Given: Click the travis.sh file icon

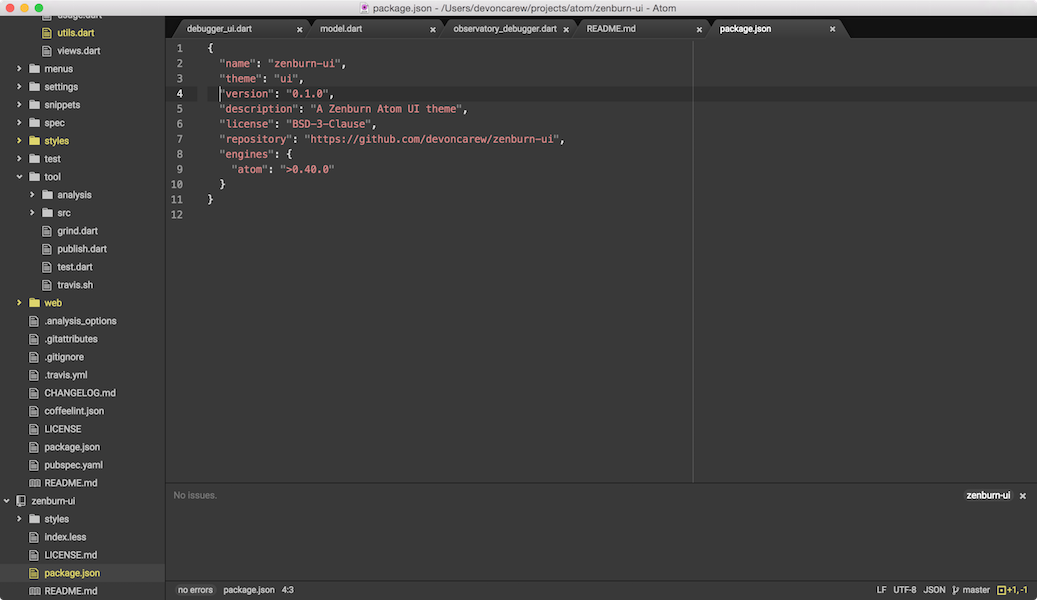Looking at the screenshot, I should pyautogui.click(x=46, y=284).
